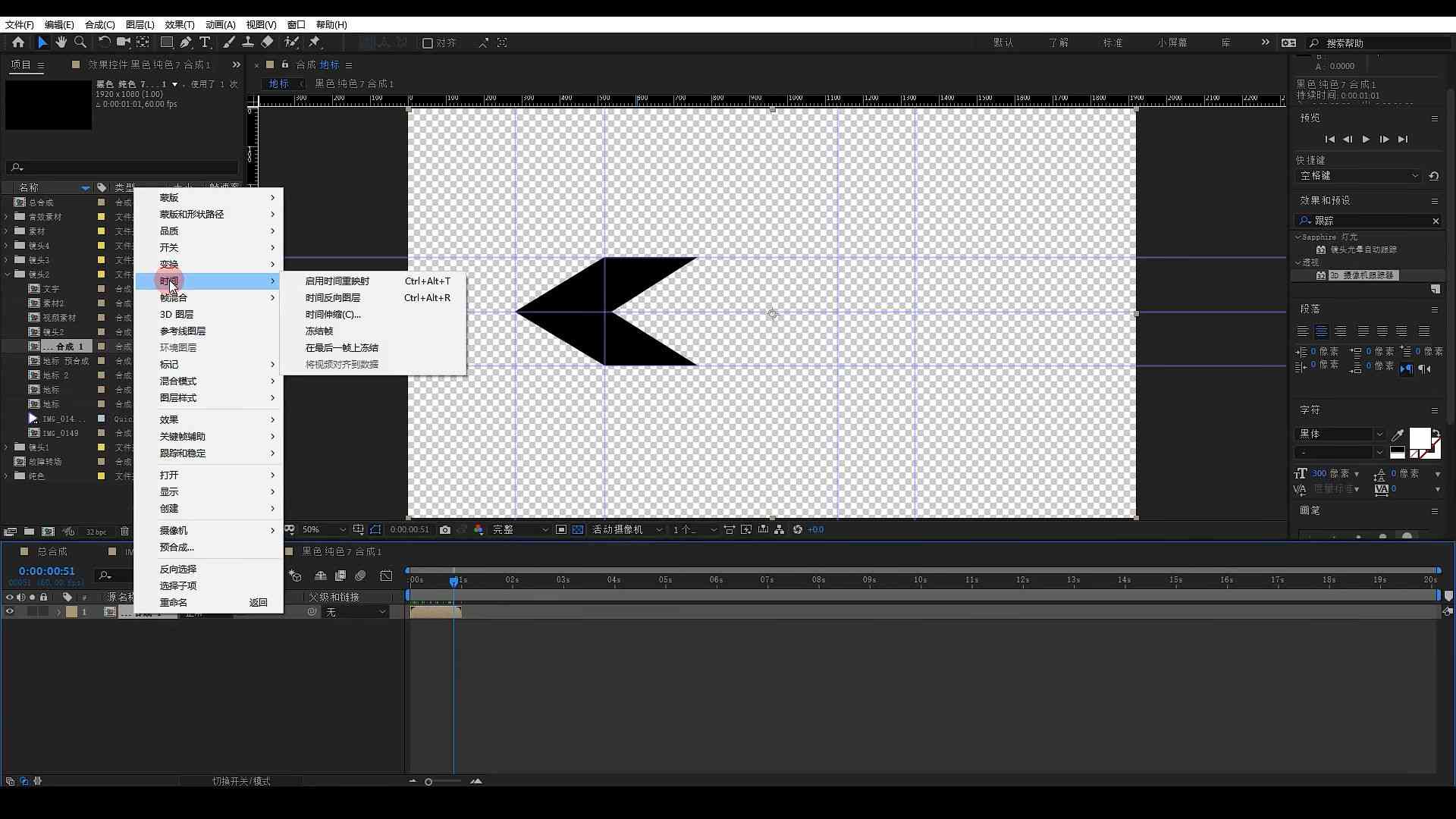
Task: Choose 时间反向图层 in submenu
Action: point(373,298)
